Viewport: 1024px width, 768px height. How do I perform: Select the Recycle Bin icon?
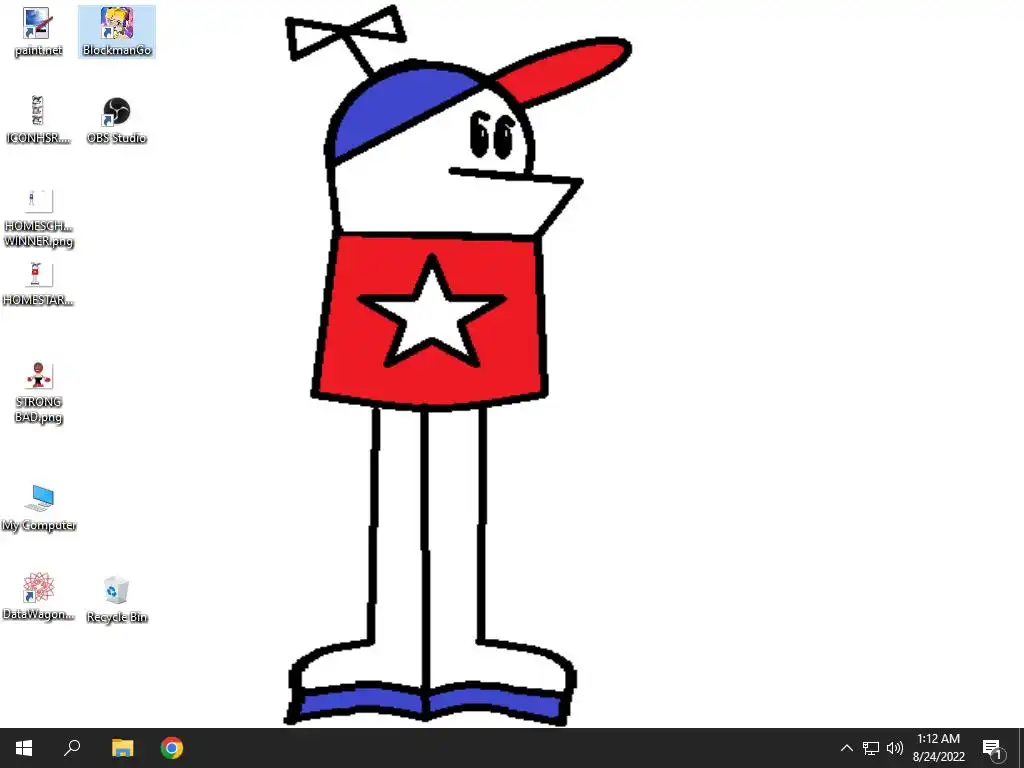tap(116, 599)
